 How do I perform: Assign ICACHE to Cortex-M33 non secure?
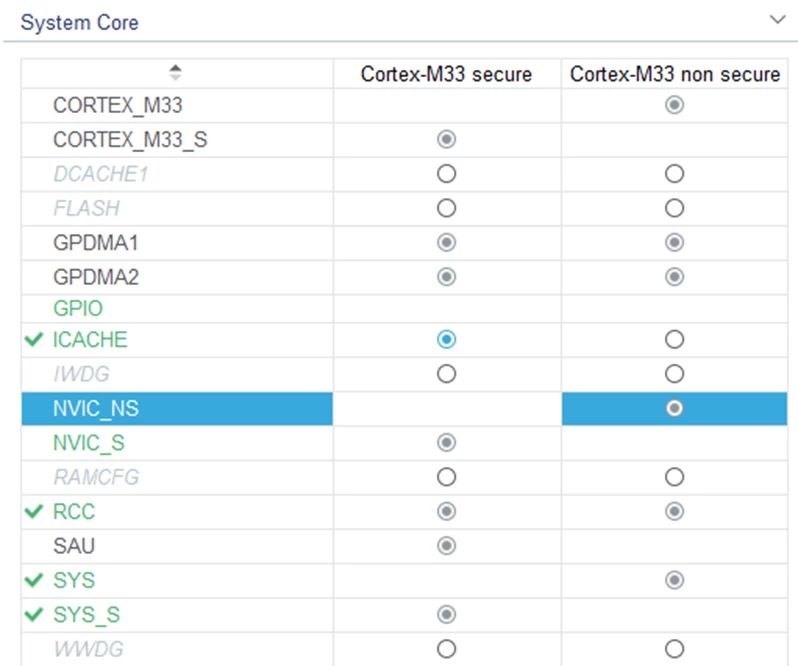pos(674,339)
